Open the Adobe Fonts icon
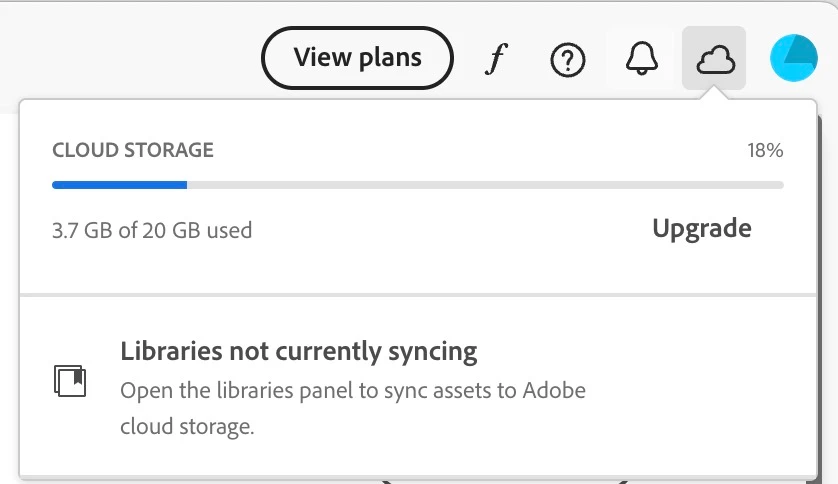838x484 pixels. [495, 60]
